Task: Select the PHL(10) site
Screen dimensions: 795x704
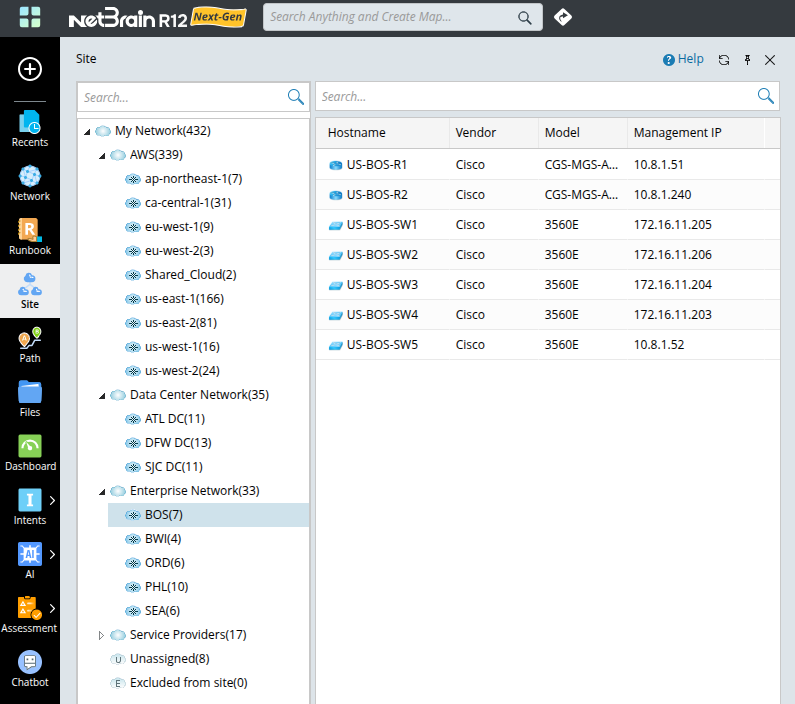Action: 166,587
